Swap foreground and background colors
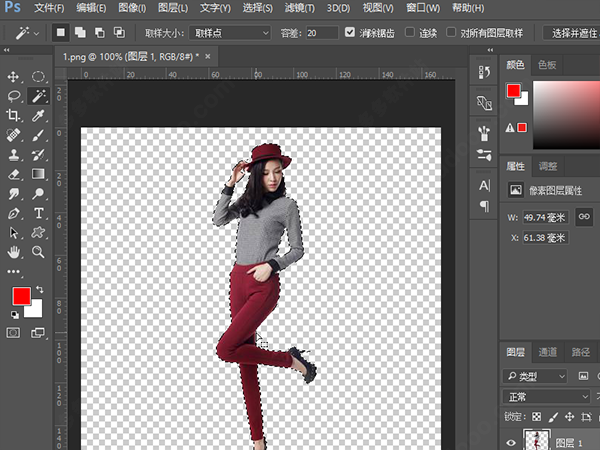This screenshot has height=450, width=600. point(39,289)
